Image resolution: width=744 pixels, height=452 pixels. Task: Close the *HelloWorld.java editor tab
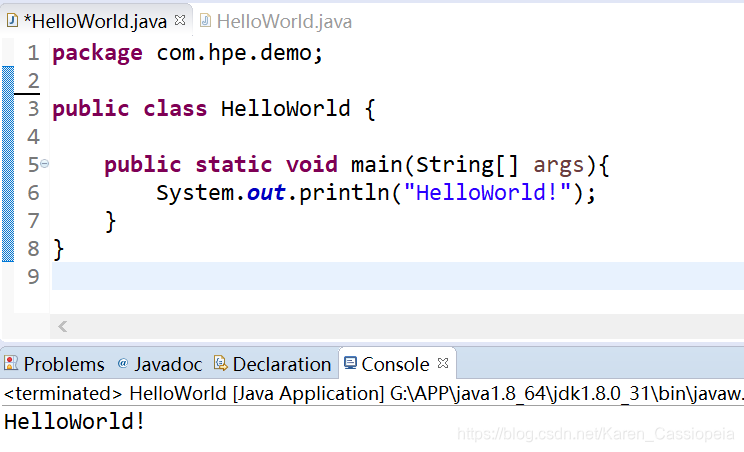tap(180, 20)
